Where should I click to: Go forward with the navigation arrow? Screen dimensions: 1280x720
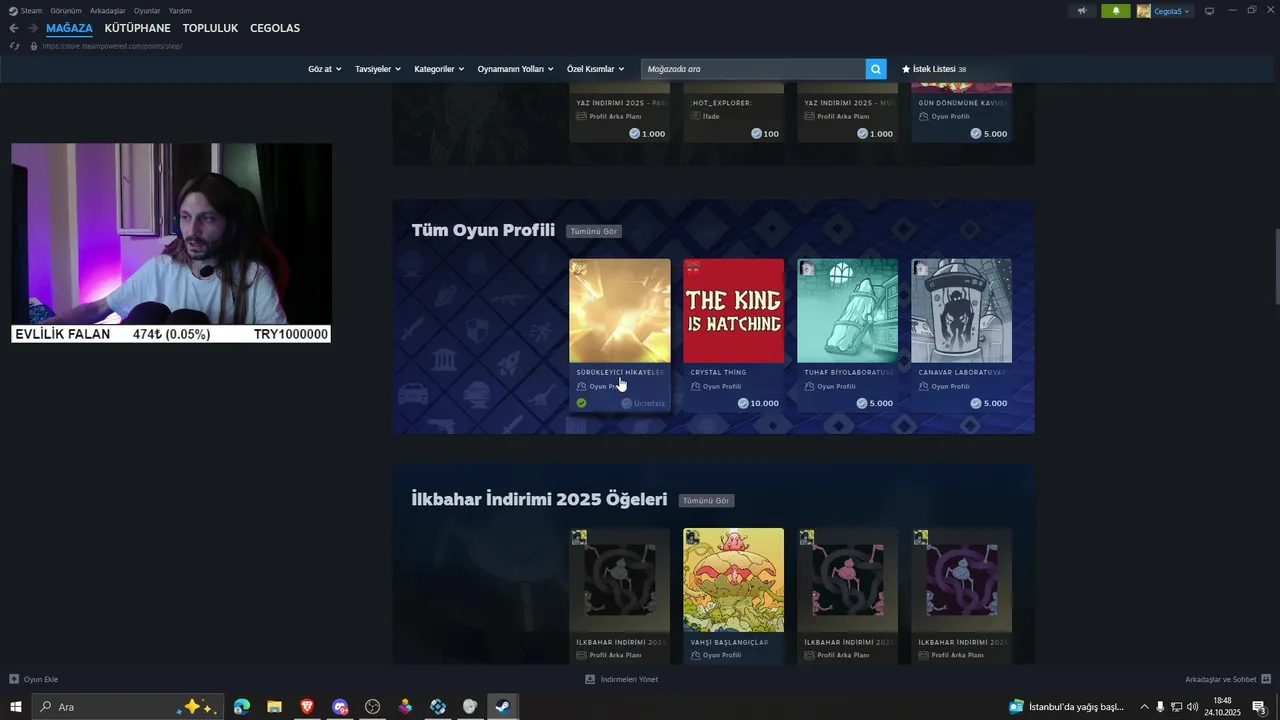click(33, 28)
